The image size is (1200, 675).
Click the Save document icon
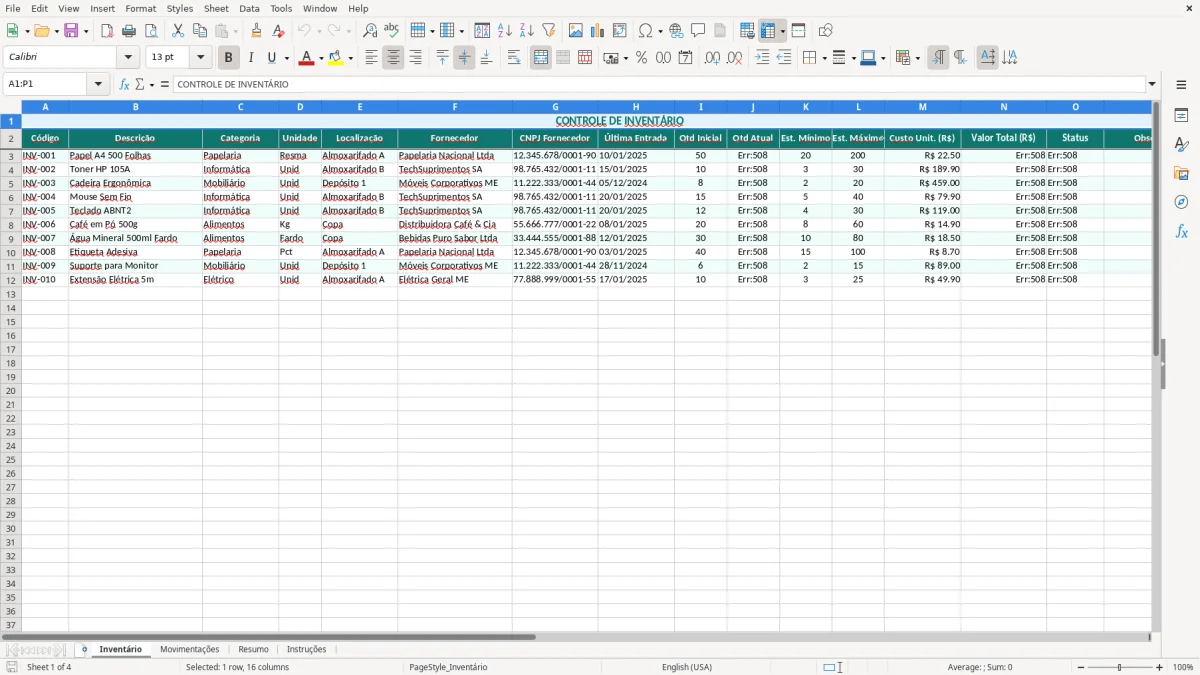coord(71,31)
